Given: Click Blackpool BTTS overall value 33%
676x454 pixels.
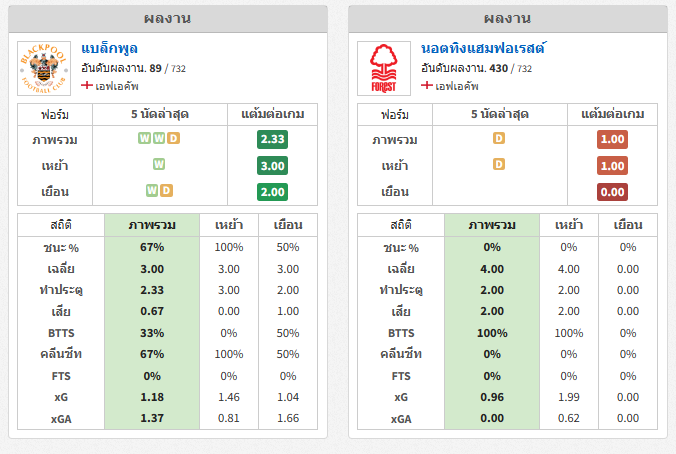Looking at the screenshot, I should coord(152,333).
